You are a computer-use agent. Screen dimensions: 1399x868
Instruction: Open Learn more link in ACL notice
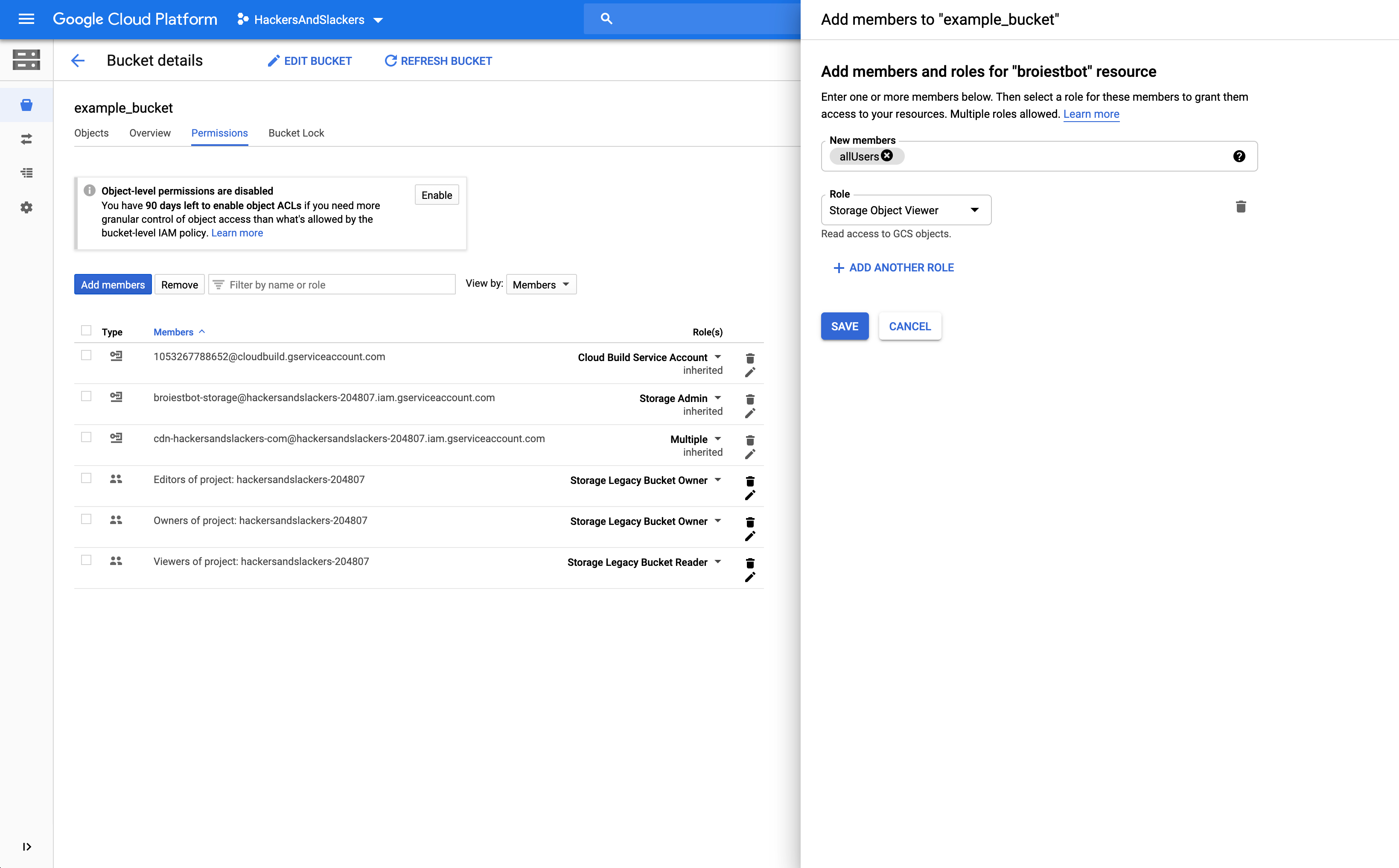tap(236, 233)
